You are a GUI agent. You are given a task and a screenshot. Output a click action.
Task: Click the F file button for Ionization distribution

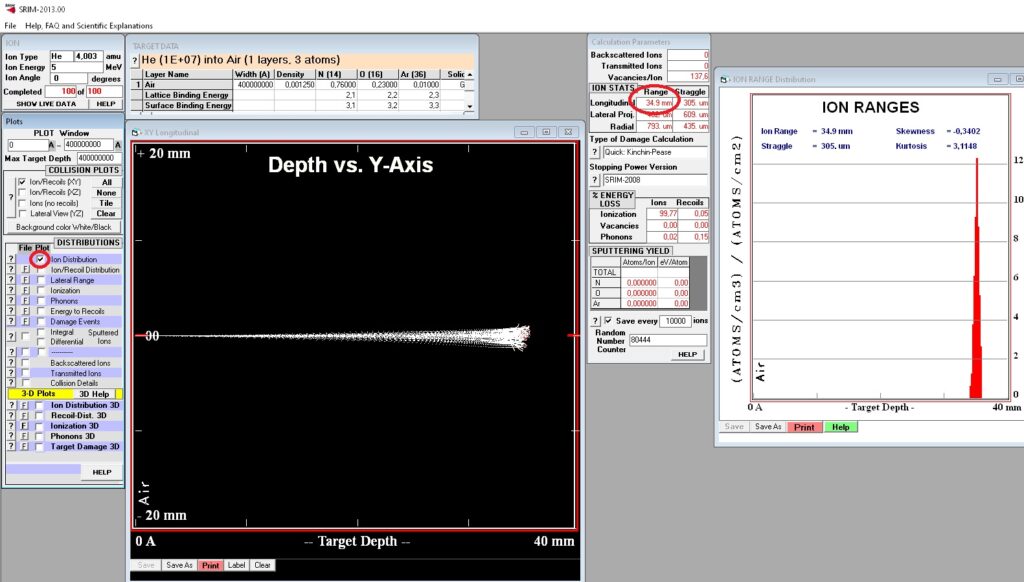25,291
